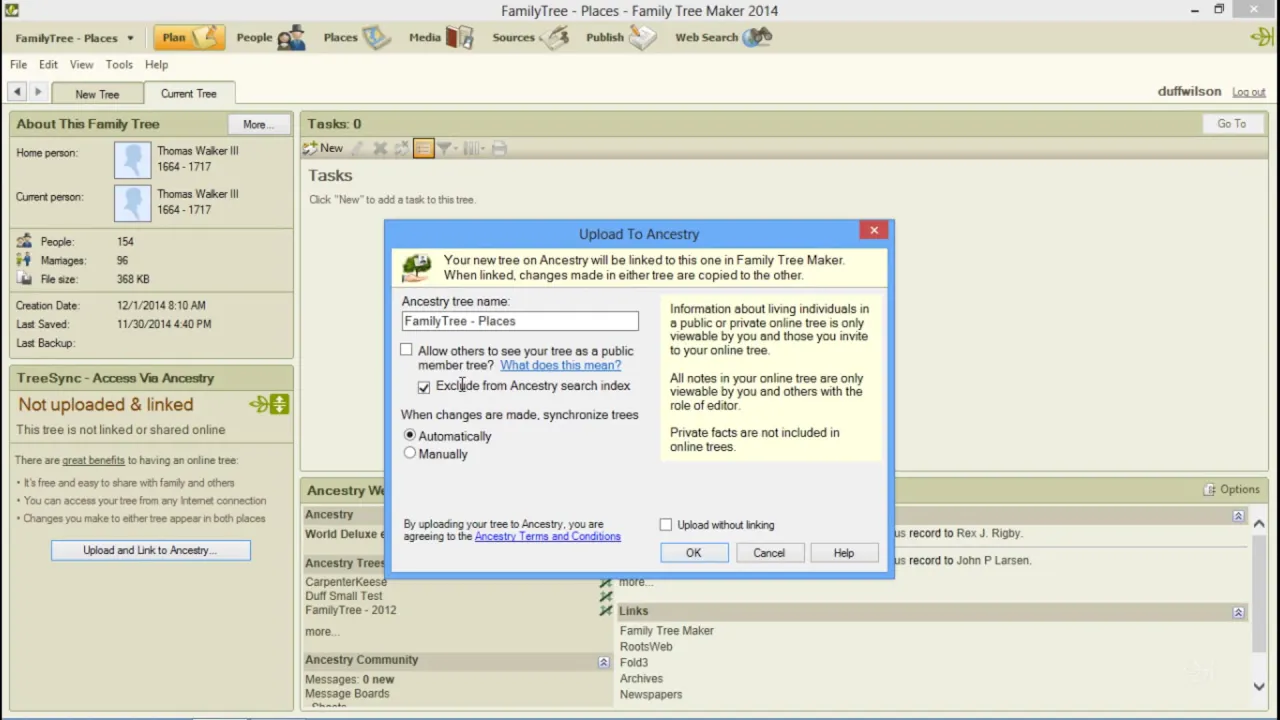Click the What does this mean? link
The width and height of the screenshot is (1280, 720).
[560, 365]
